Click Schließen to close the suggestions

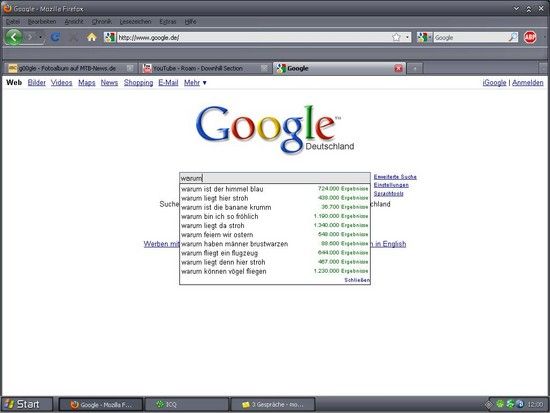[357, 280]
